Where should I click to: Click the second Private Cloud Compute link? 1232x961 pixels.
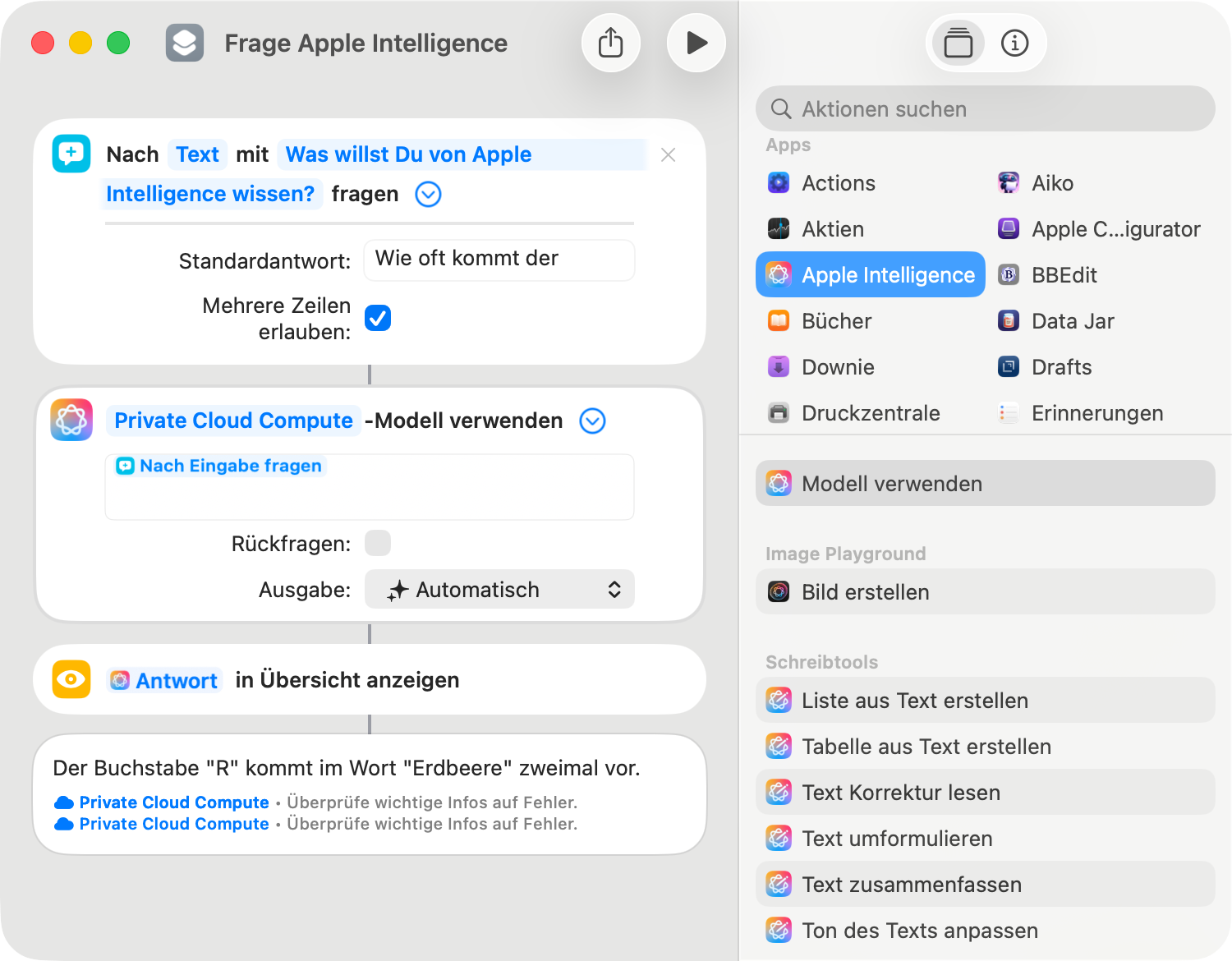[x=174, y=824]
